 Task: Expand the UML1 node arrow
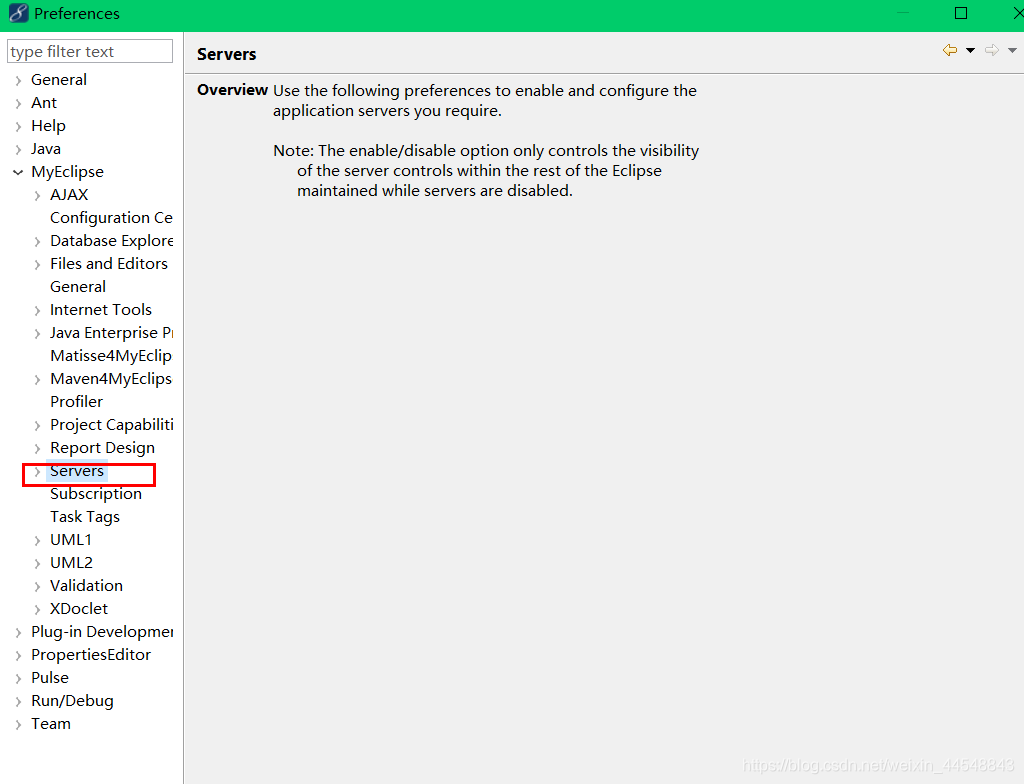pyautogui.click(x=37, y=541)
